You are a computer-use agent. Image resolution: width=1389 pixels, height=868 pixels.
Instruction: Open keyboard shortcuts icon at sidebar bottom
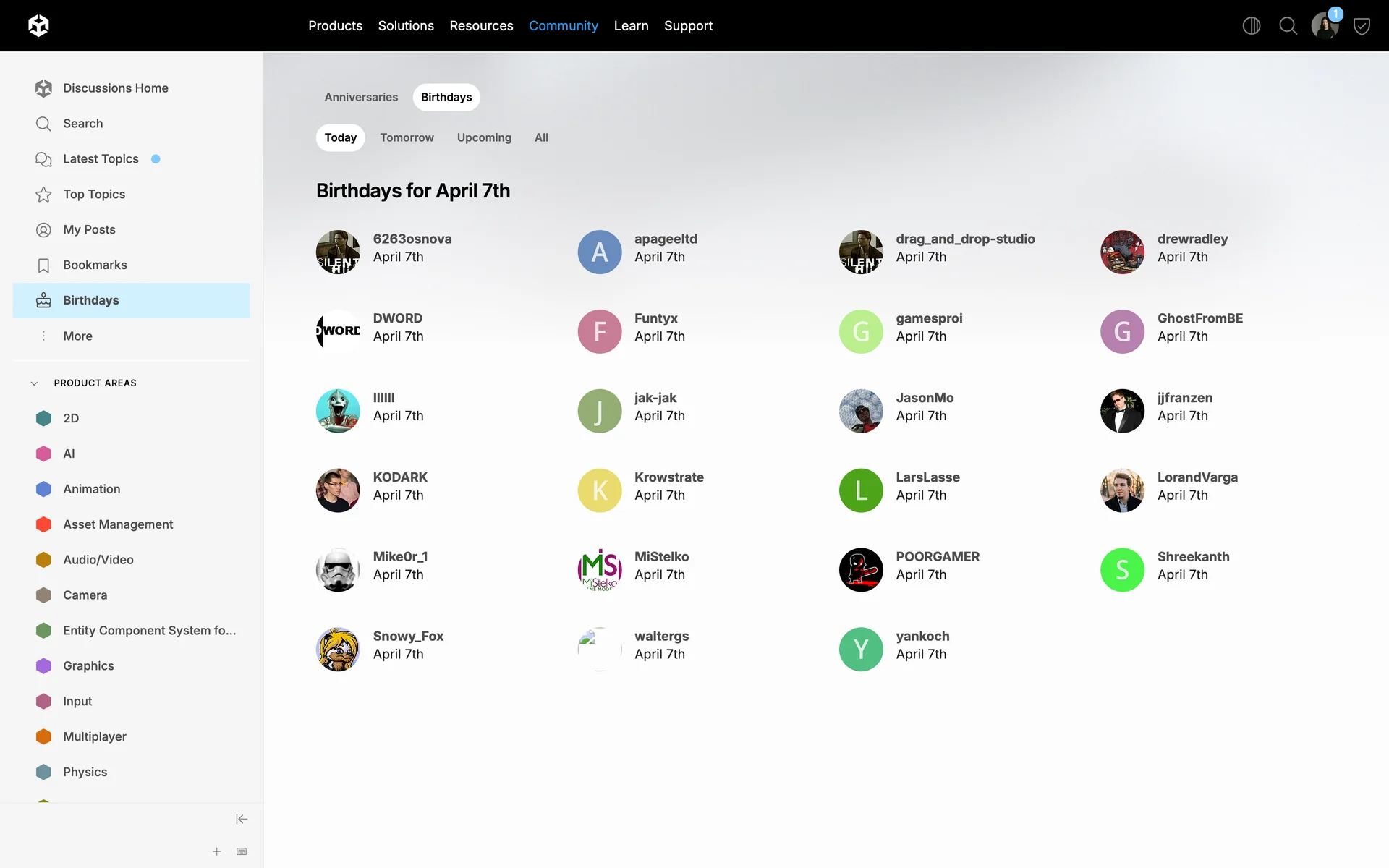[x=242, y=851]
